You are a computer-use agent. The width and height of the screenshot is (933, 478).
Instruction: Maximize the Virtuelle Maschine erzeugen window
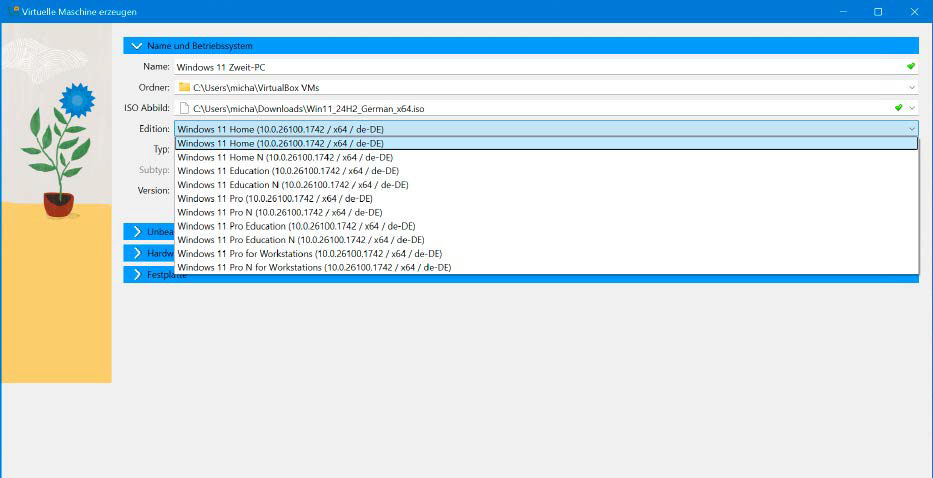(878, 12)
